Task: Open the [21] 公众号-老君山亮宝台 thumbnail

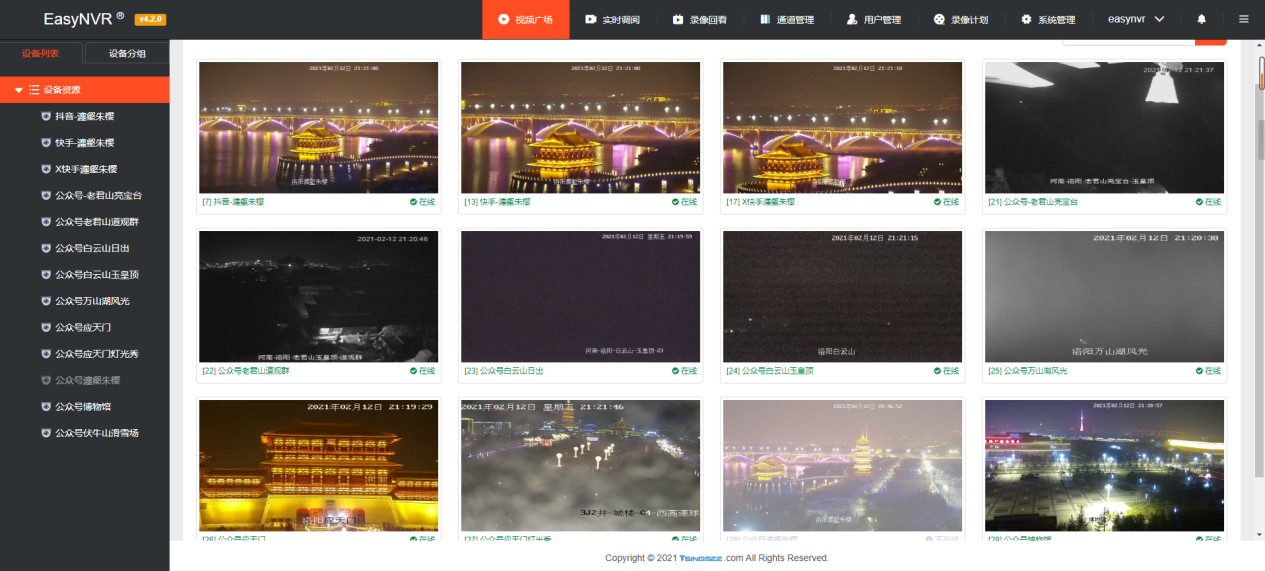Action: pyautogui.click(x=1105, y=127)
